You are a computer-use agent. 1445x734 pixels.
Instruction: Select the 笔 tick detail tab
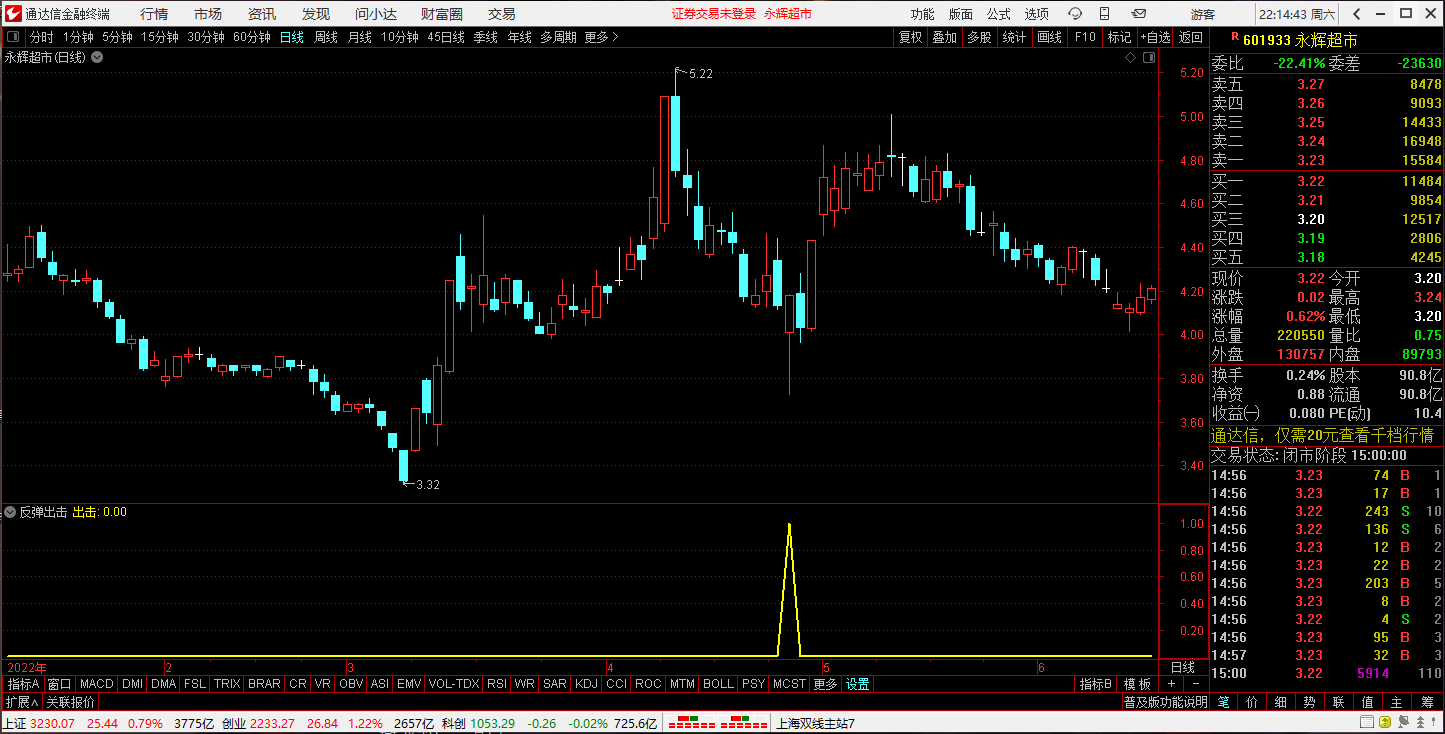(1223, 702)
